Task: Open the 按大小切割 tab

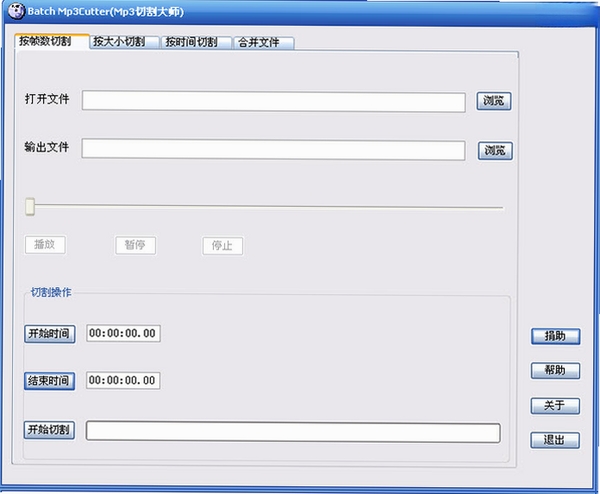Action: [125, 42]
